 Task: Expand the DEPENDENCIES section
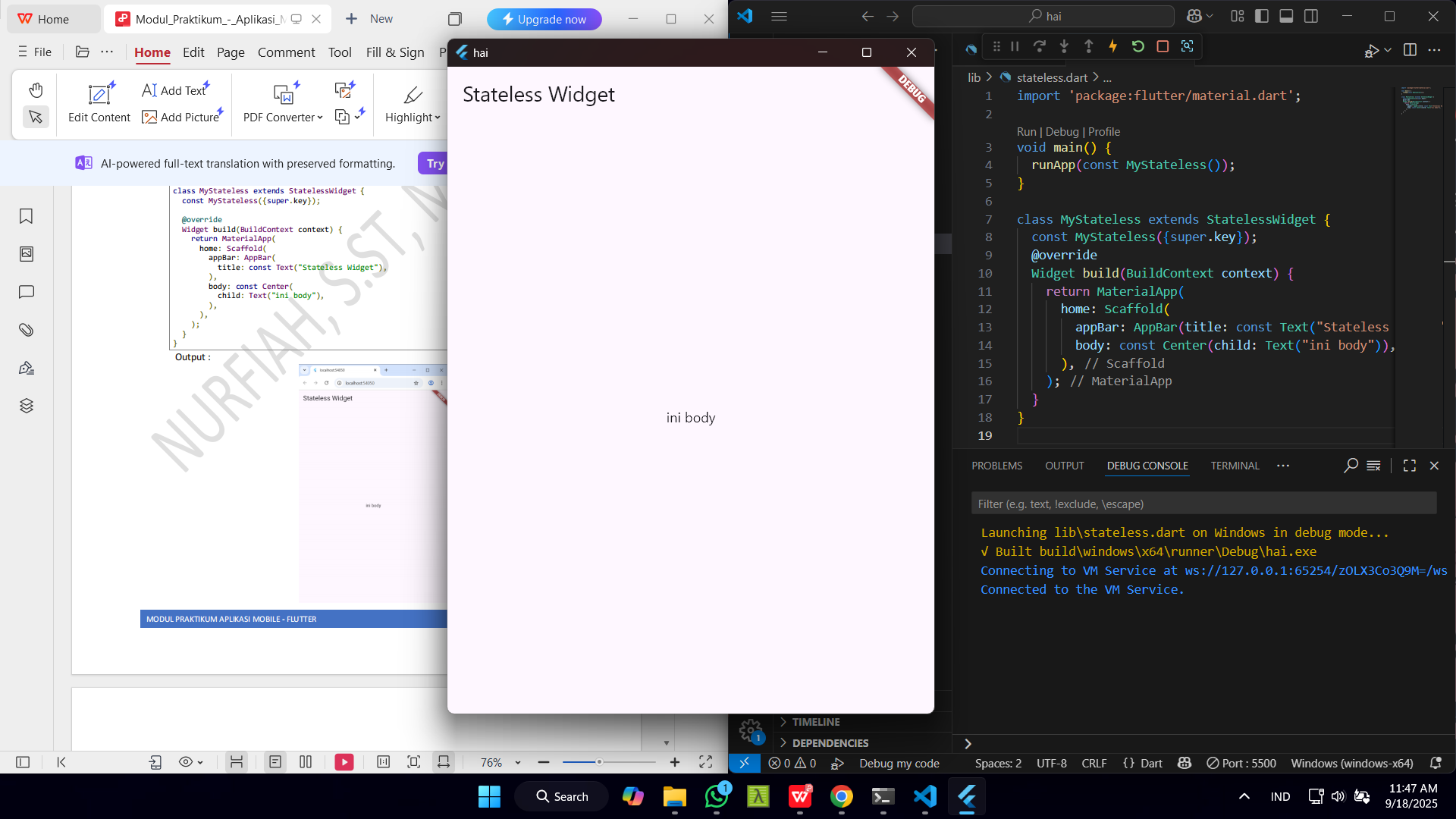click(x=830, y=743)
